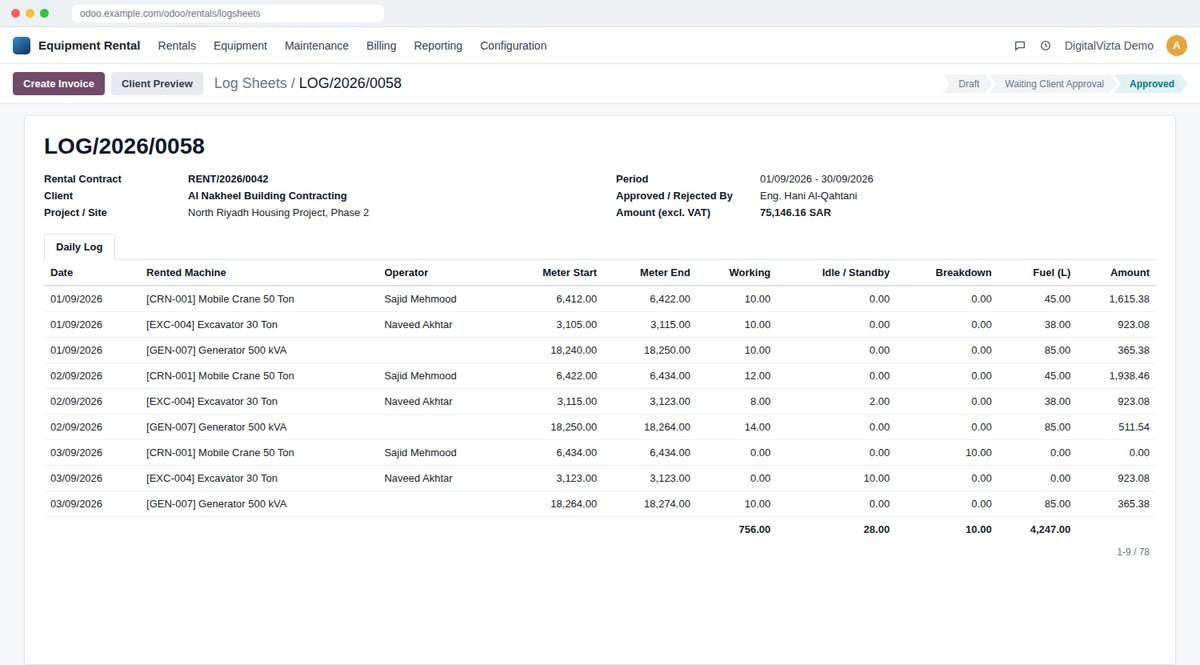Image resolution: width=1200 pixels, height=665 pixels.
Task: Go back to Log Sheets breadcrumb
Action: pos(250,83)
